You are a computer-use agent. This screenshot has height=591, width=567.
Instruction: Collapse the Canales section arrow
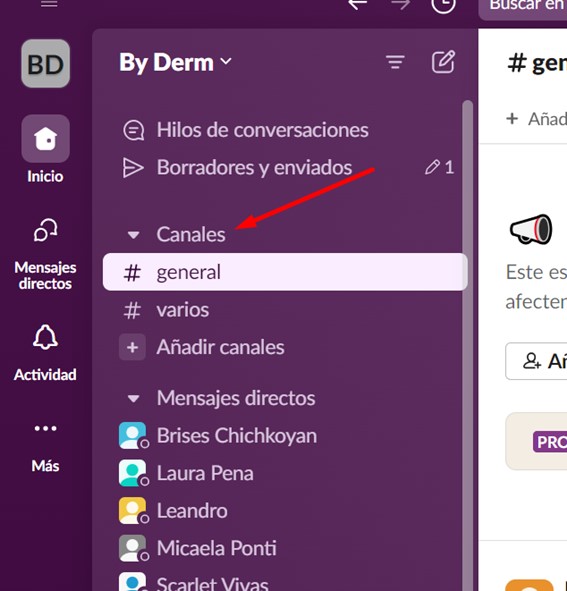[x=133, y=235]
